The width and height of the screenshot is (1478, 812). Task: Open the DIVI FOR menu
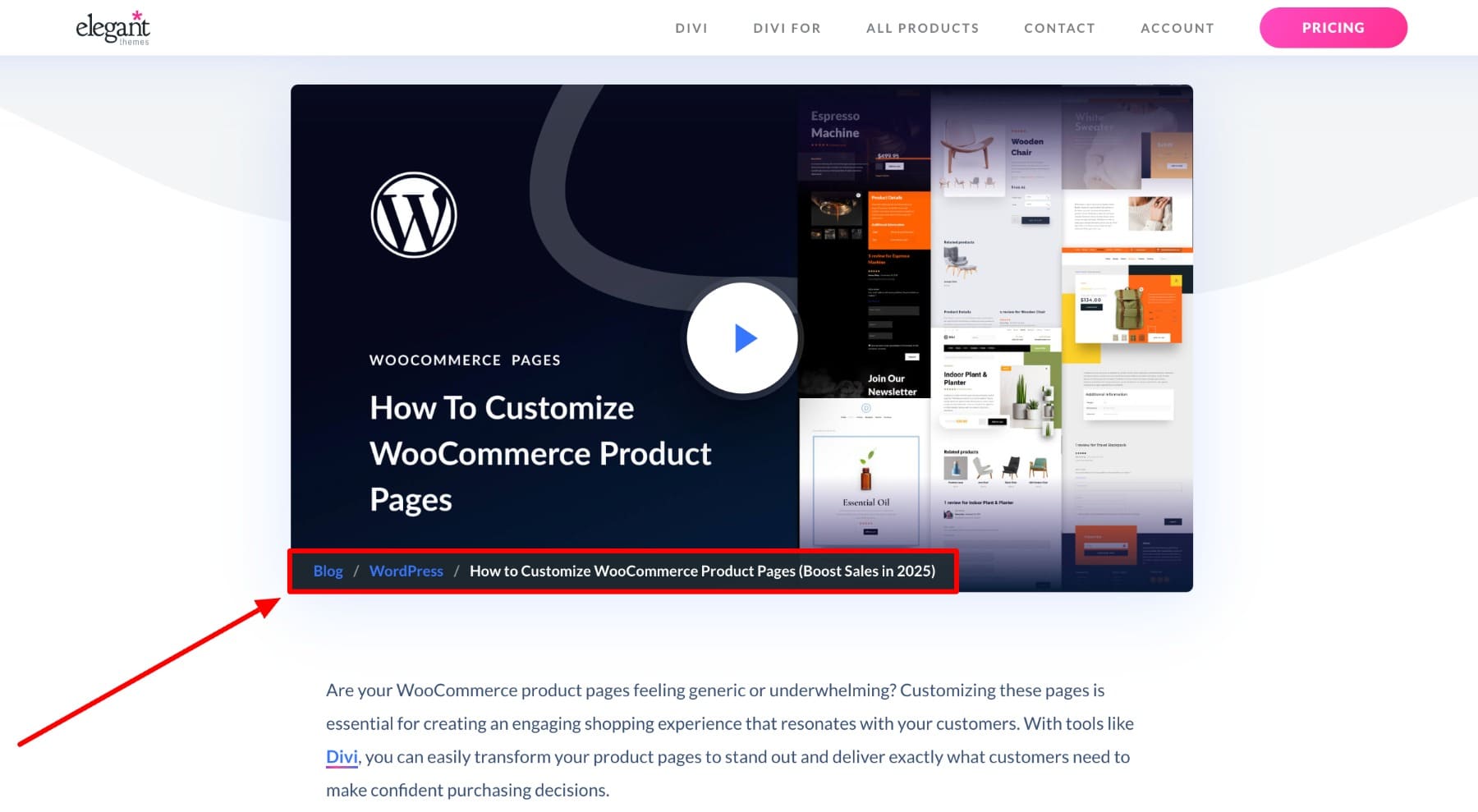pyautogui.click(x=787, y=28)
